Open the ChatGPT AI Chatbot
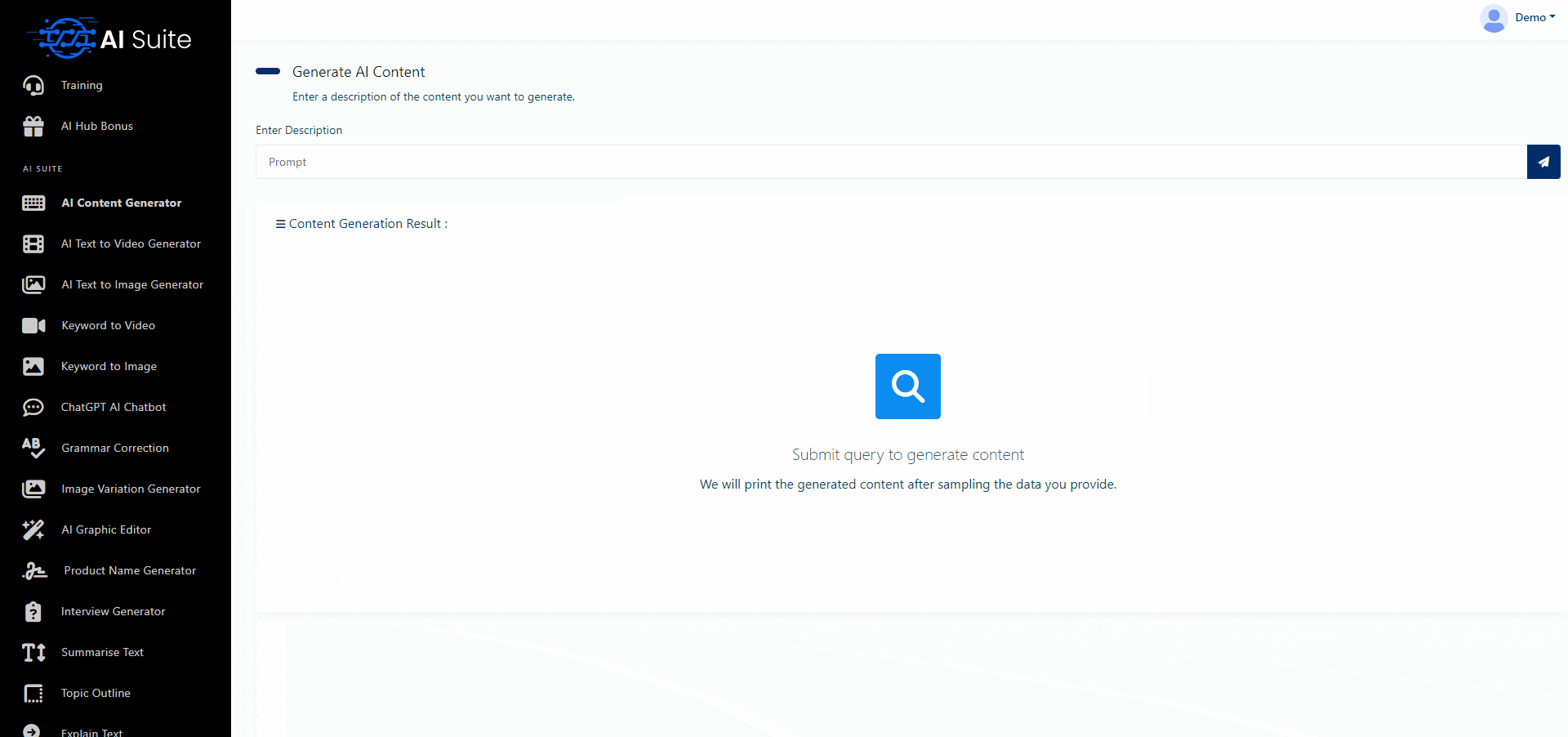The image size is (1568, 737). [x=114, y=407]
